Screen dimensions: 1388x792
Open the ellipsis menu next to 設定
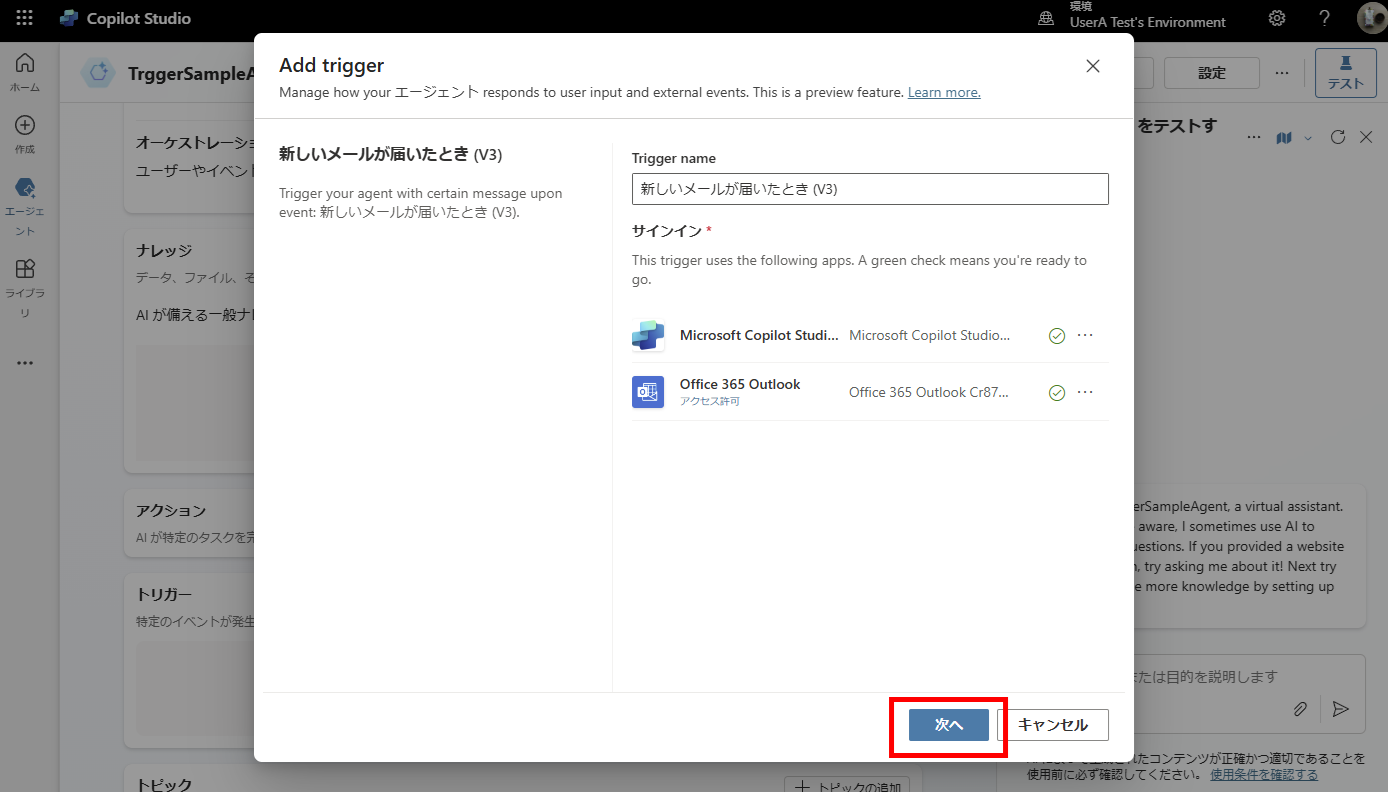1282,72
